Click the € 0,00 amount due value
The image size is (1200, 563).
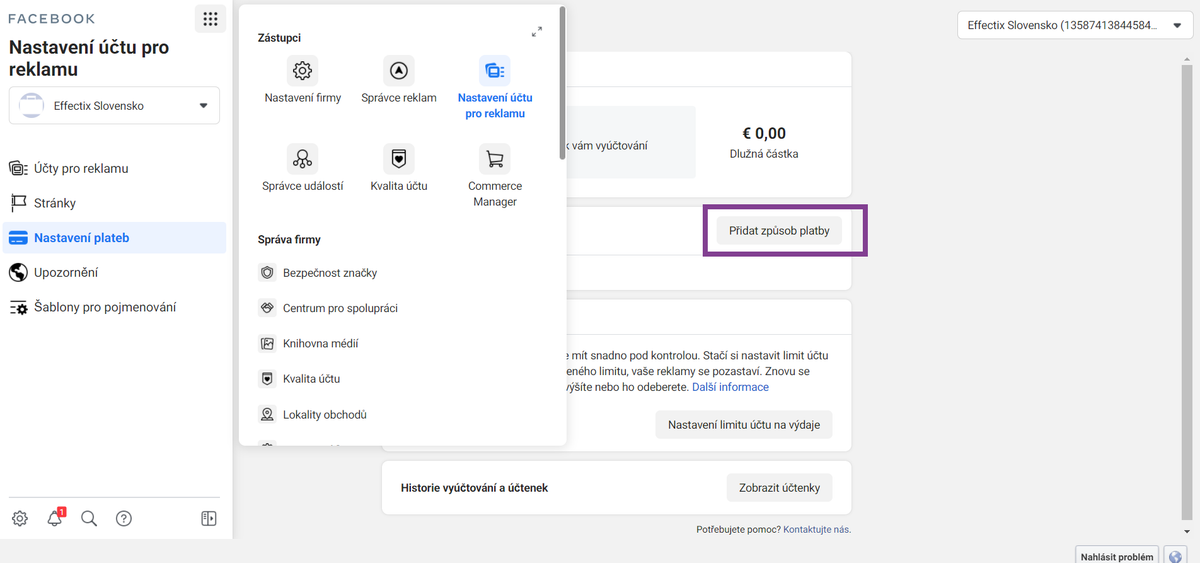tap(764, 133)
